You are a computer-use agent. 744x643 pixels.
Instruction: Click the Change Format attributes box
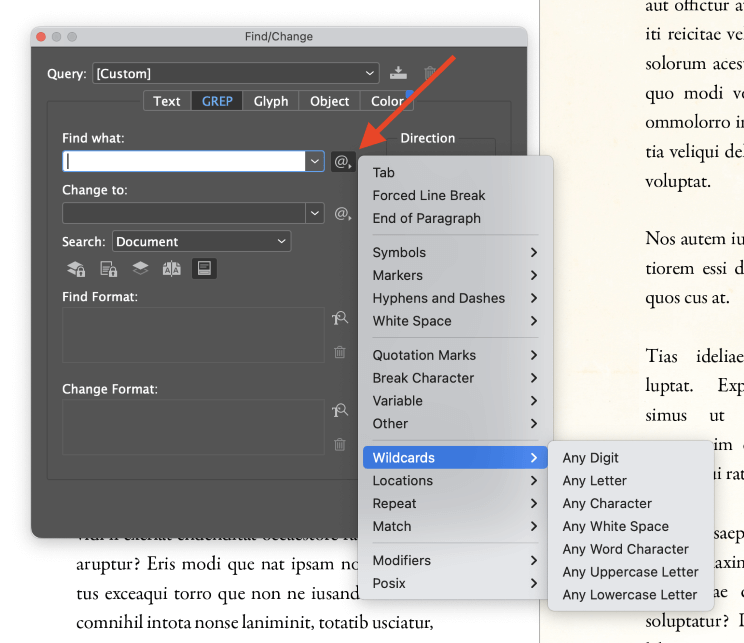[194, 427]
